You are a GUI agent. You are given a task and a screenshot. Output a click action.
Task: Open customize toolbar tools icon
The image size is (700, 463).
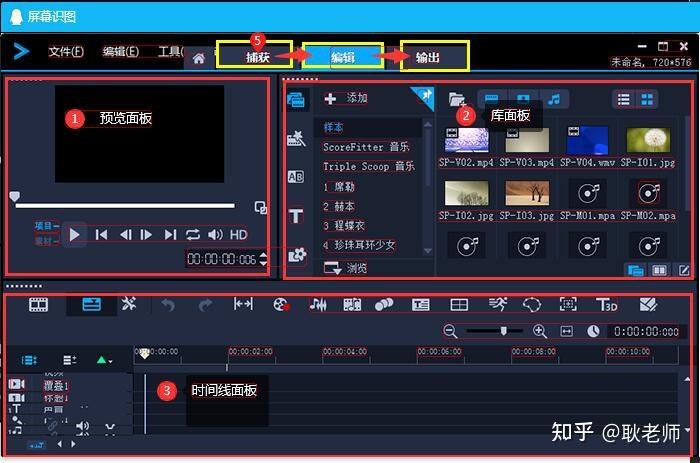coord(129,304)
